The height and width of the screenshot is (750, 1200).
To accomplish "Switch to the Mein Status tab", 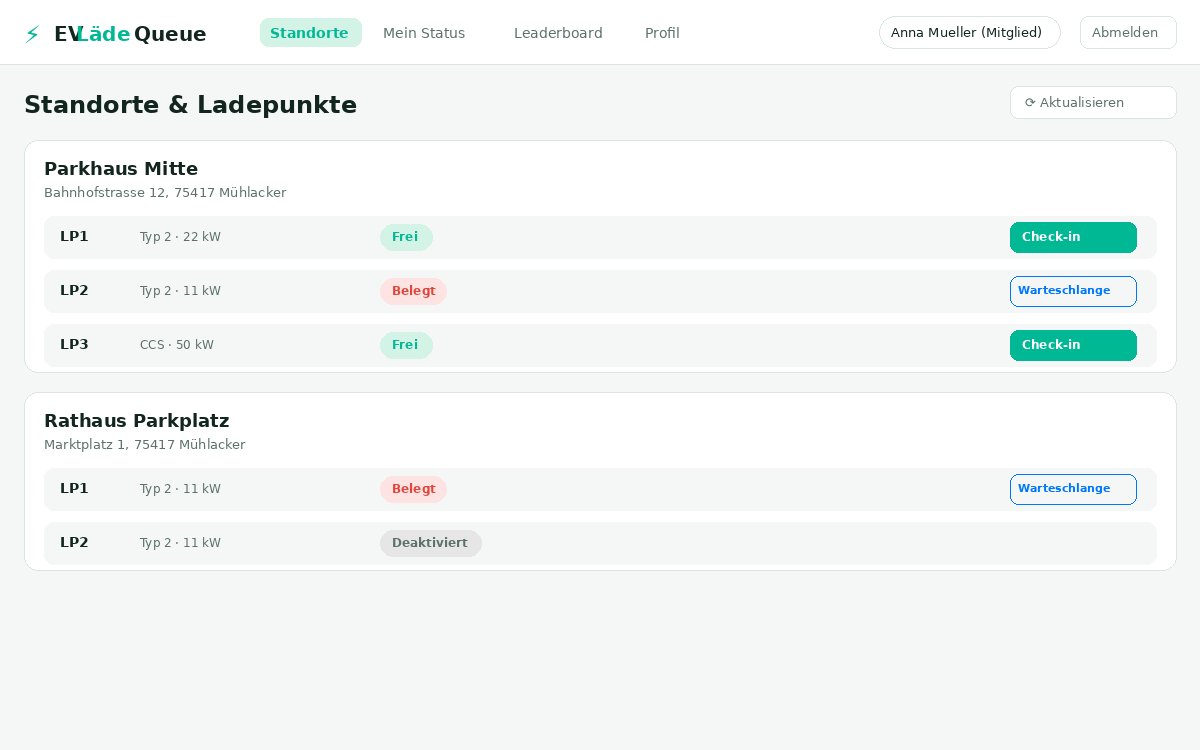I will click(x=424, y=33).
